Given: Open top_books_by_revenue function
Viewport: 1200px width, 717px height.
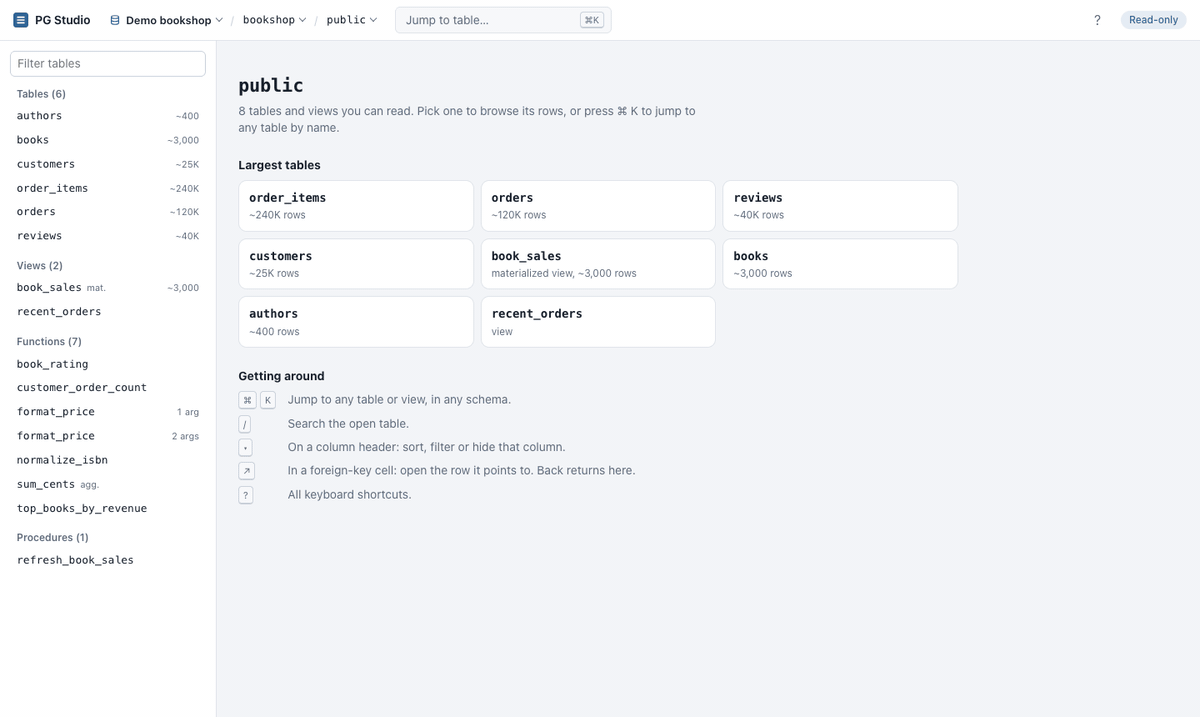Looking at the screenshot, I should [x=108, y=508].
